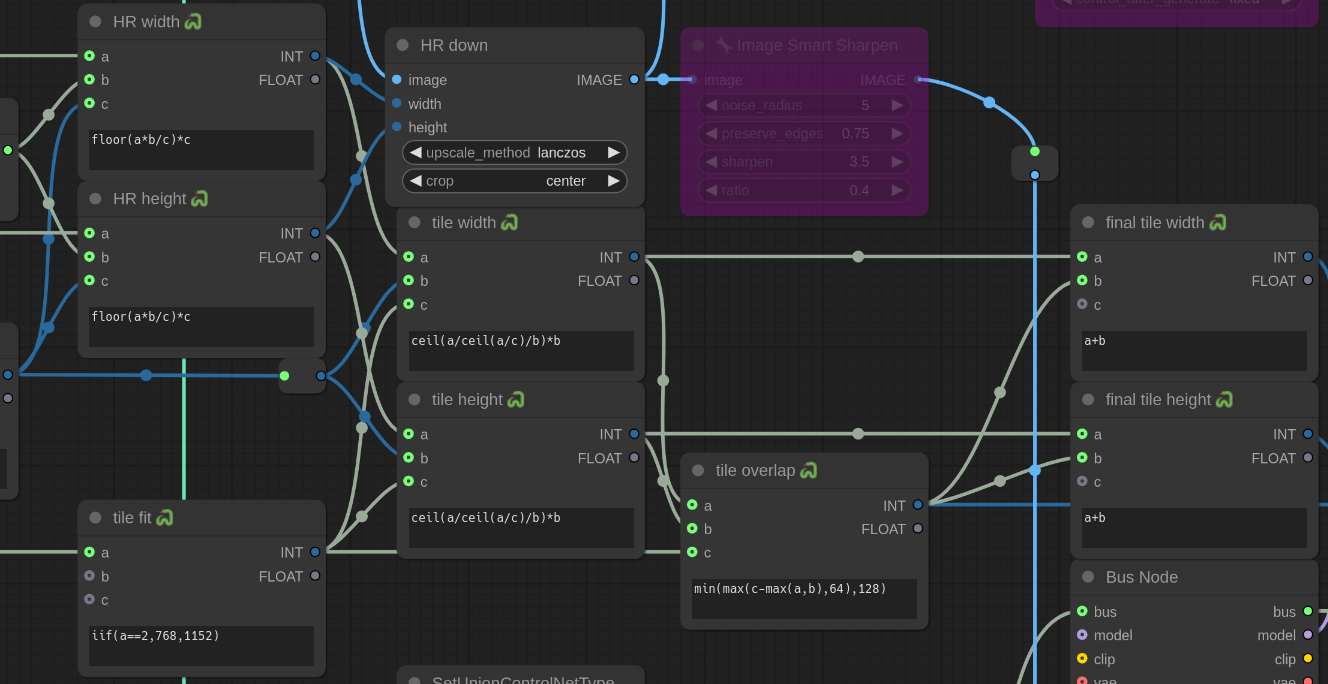
Task: Click the tile height FLOAT output socket
Action: click(634, 458)
